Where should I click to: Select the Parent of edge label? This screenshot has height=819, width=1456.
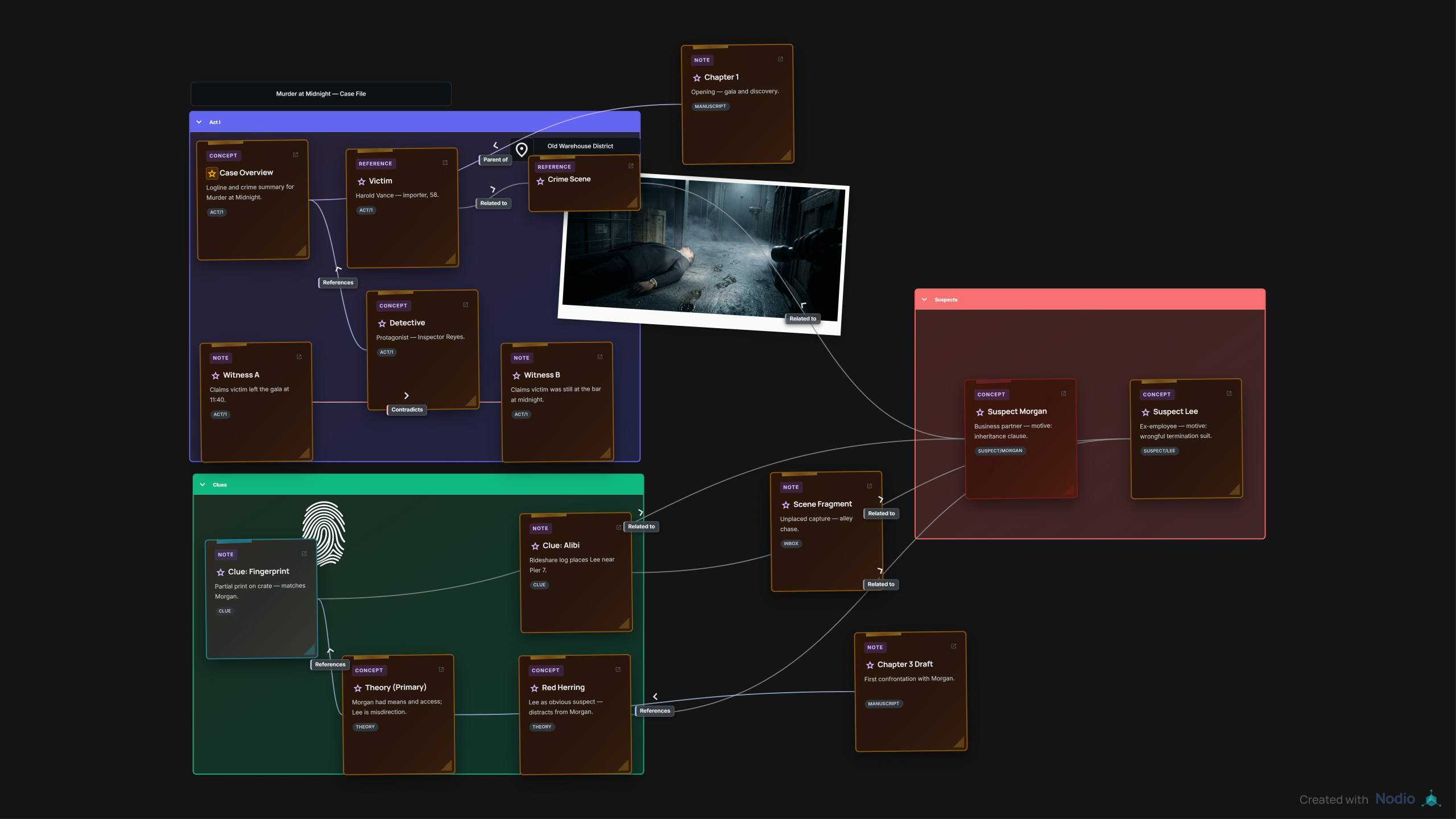(495, 160)
